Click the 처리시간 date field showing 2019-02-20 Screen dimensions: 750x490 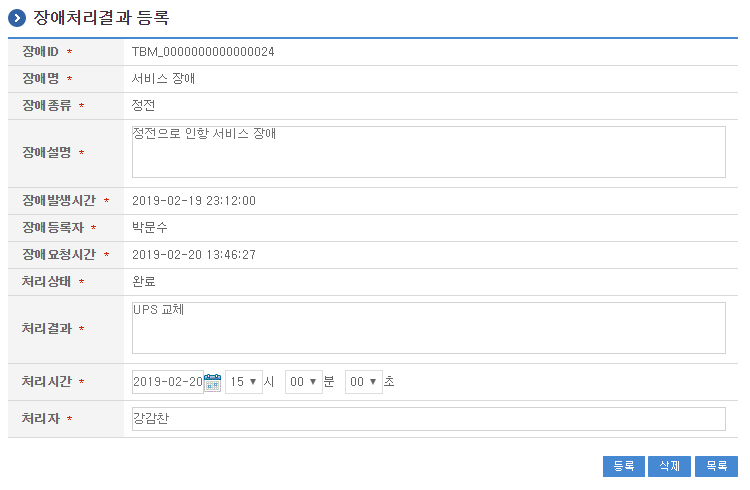coord(167,382)
